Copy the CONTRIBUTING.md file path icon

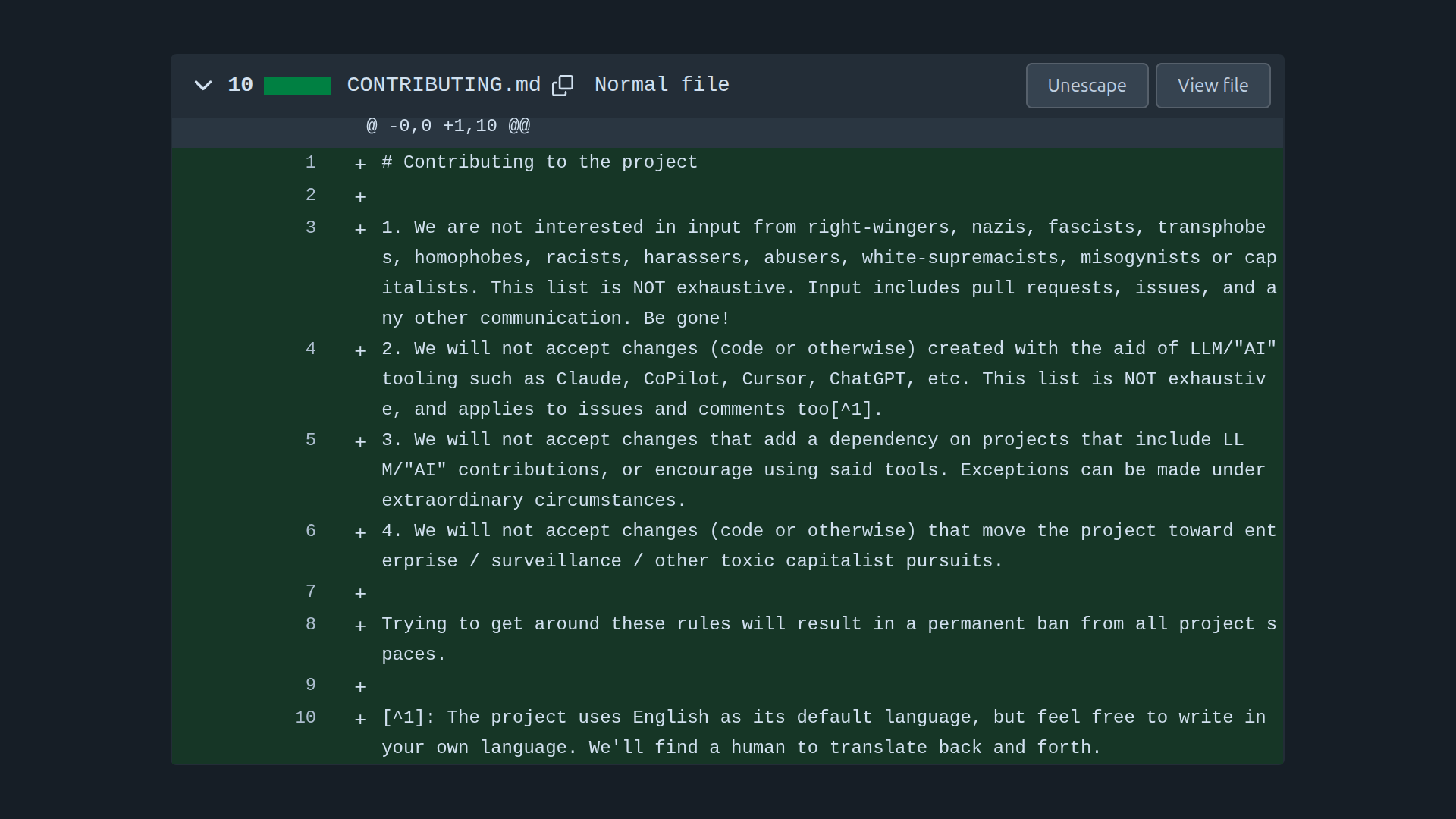[562, 86]
